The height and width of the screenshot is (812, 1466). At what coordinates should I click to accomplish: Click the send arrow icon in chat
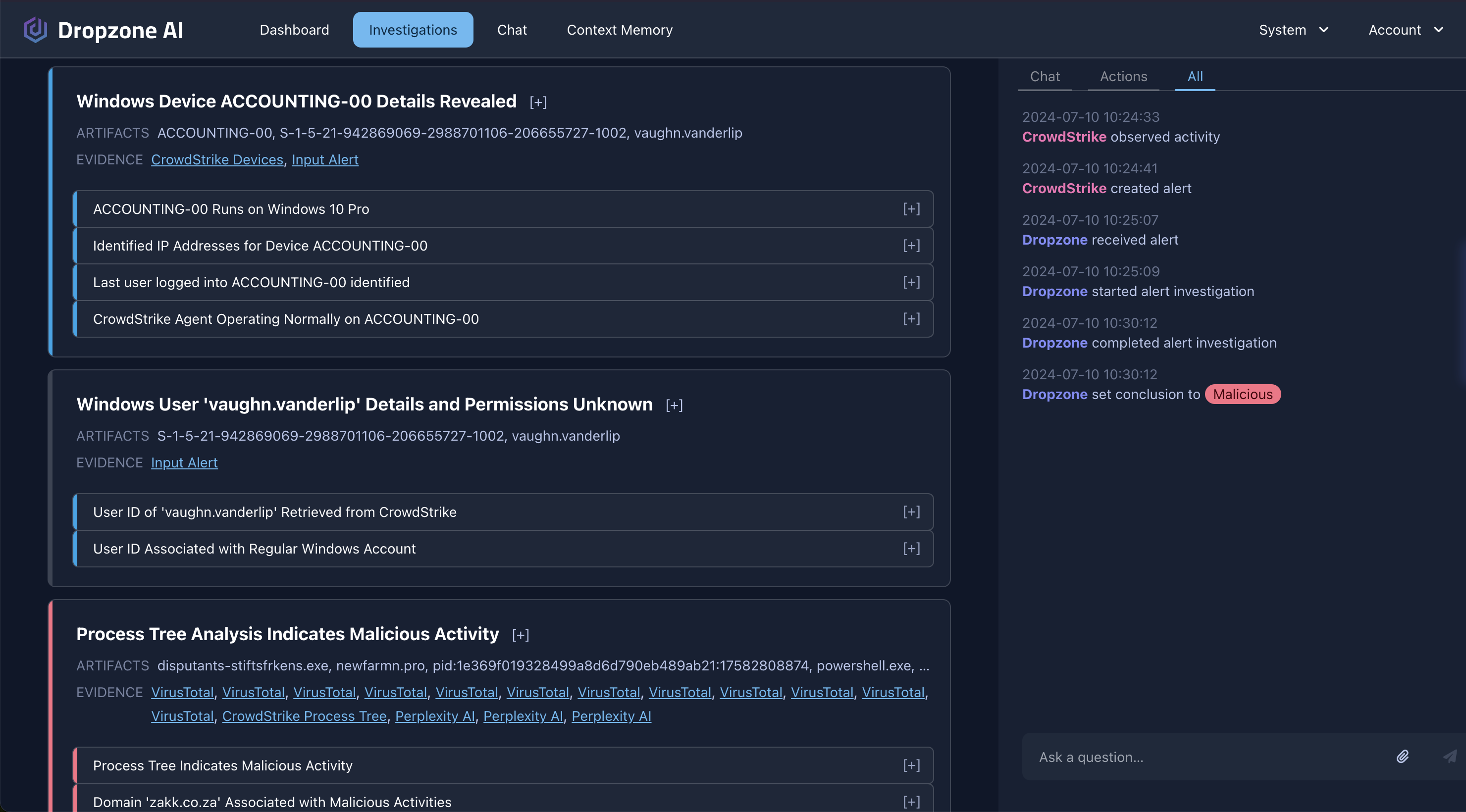tap(1450, 756)
